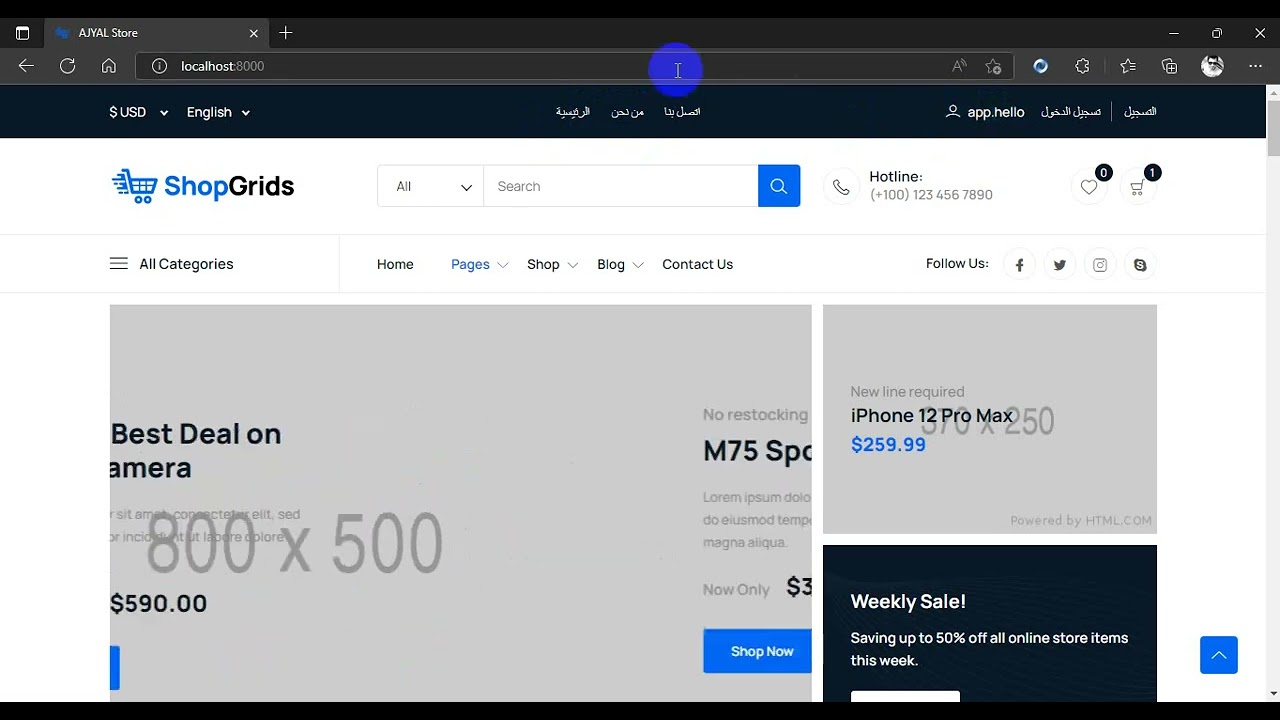The height and width of the screenshot is (720, 1280).
Task: Open اتصل بنا top link
Action: pyautogui.click(x=682, y=112)
